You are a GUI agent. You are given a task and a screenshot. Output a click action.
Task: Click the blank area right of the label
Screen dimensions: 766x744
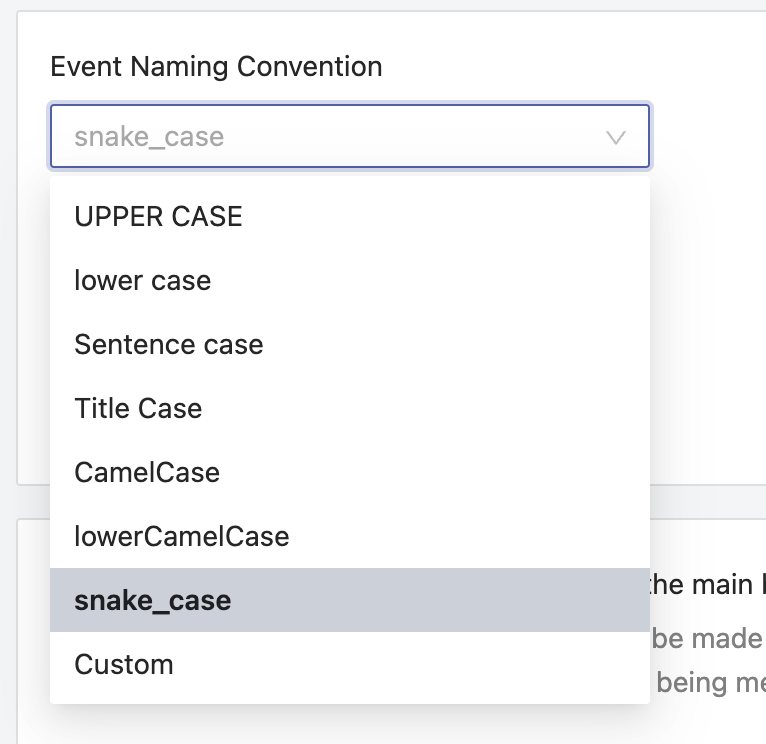click(560, 67)
